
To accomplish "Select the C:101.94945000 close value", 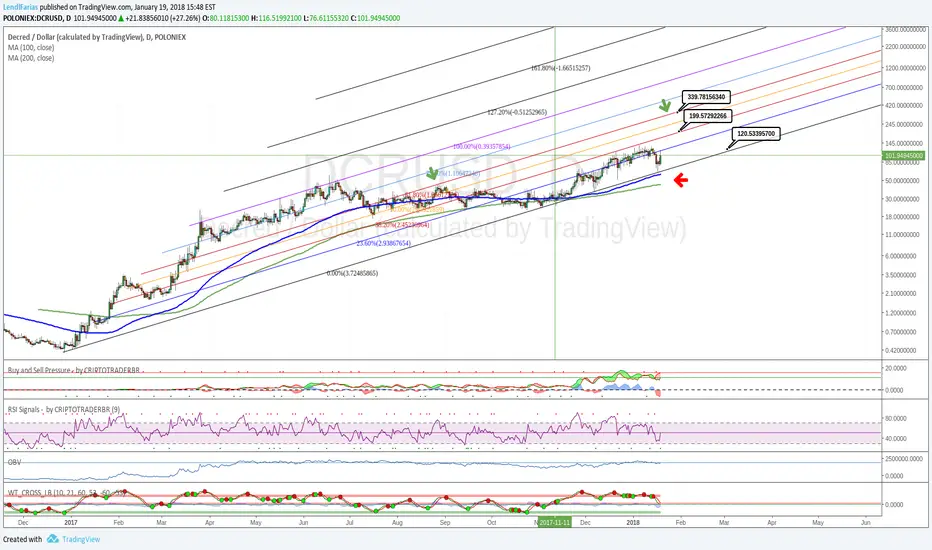I will (376, 18).
